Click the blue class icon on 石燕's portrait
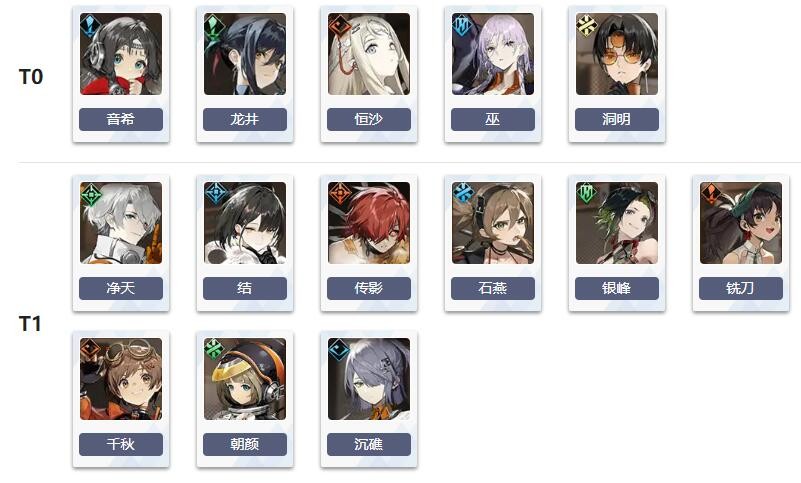The height and width of the screenshot is (483, 801). pyautogui.click(x=463, y=194)
